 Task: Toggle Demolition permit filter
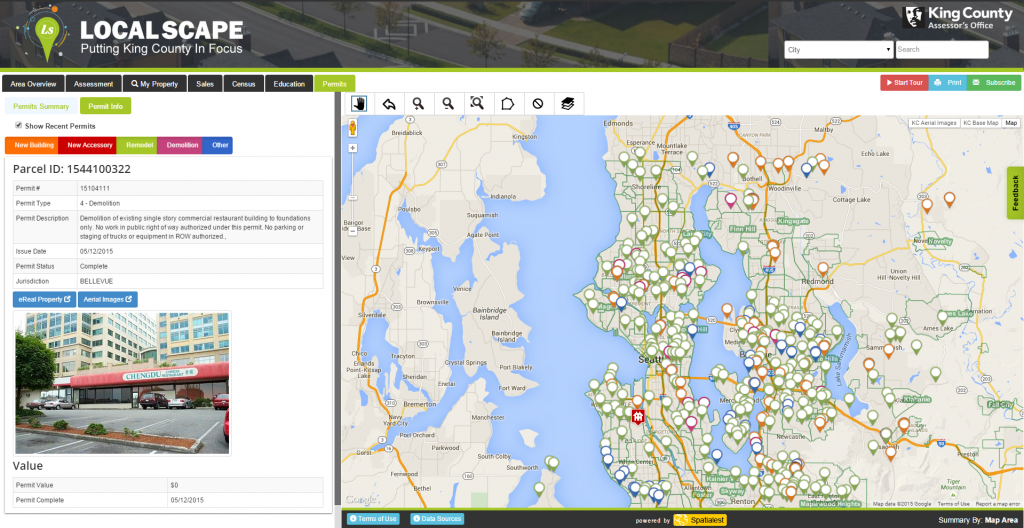180,145
